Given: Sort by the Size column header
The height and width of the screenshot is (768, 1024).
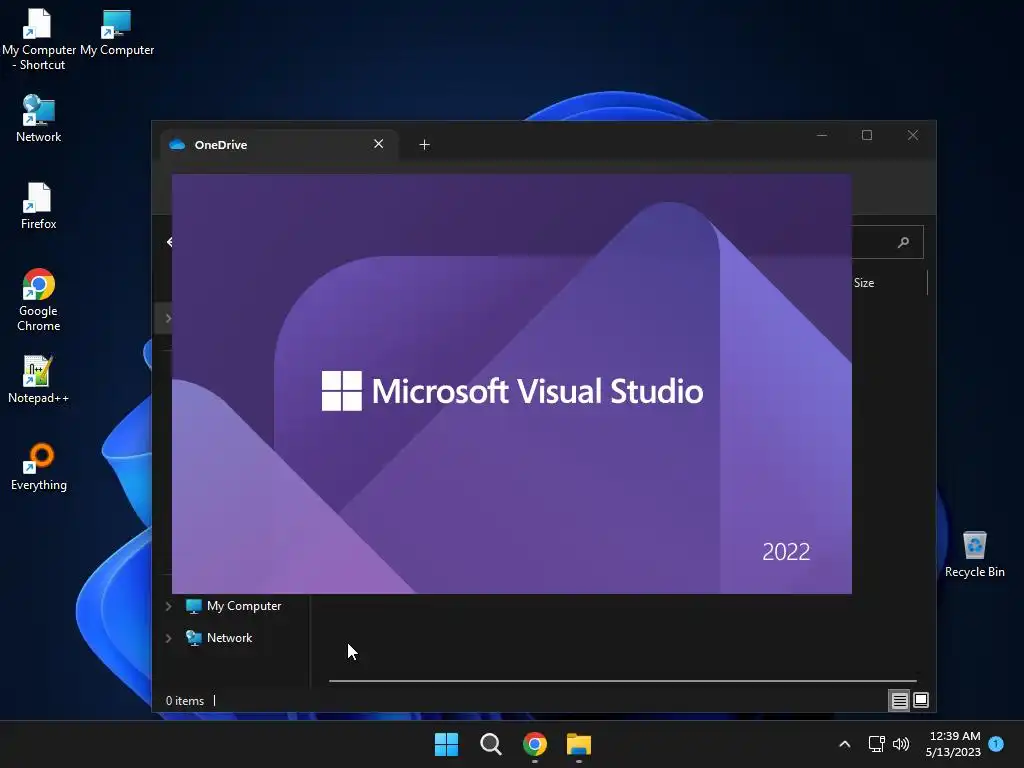Looking at the screenshot, I should (864, 283).
